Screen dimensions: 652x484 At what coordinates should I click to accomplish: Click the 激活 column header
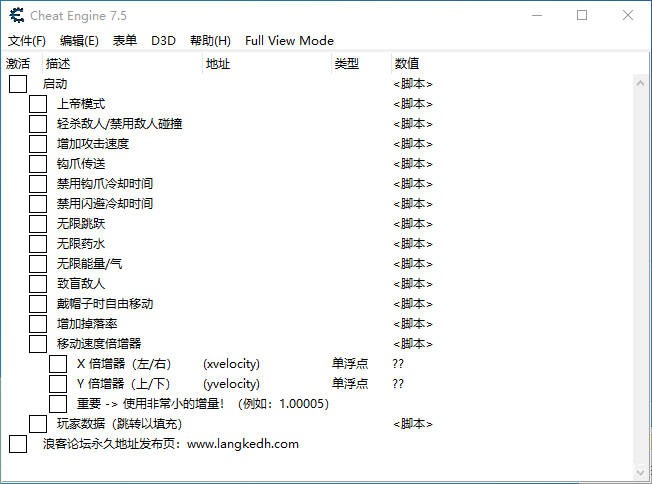[x=18, y=64]
